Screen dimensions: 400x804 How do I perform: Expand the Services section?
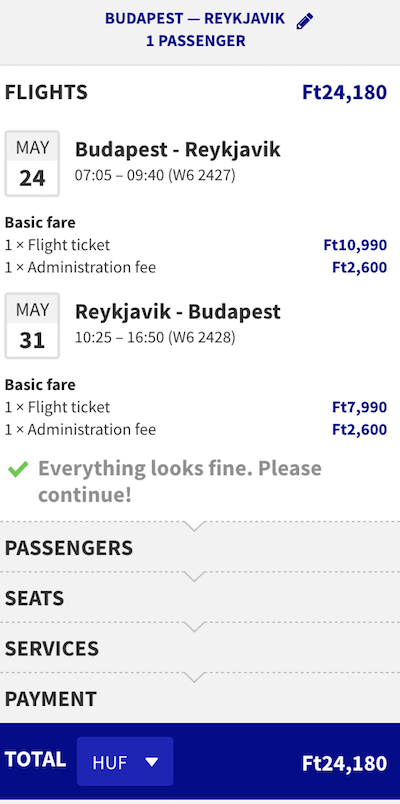[200, 648]
